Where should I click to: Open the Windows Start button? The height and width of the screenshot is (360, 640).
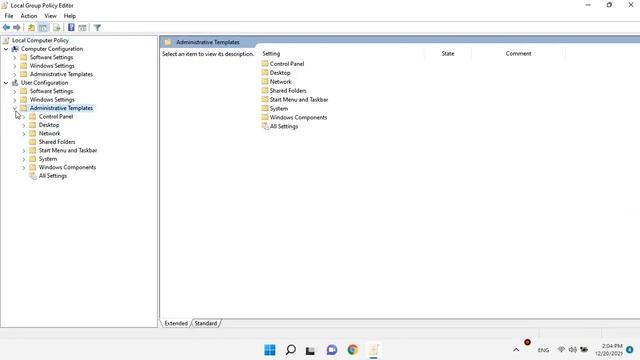pyautogui.click(x=270, y=350)
